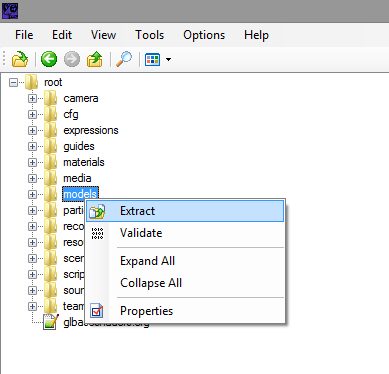Expand the guides folder node
Viewport: 389px width, 374px height.
pyautogui.click(x=32, y=146)
